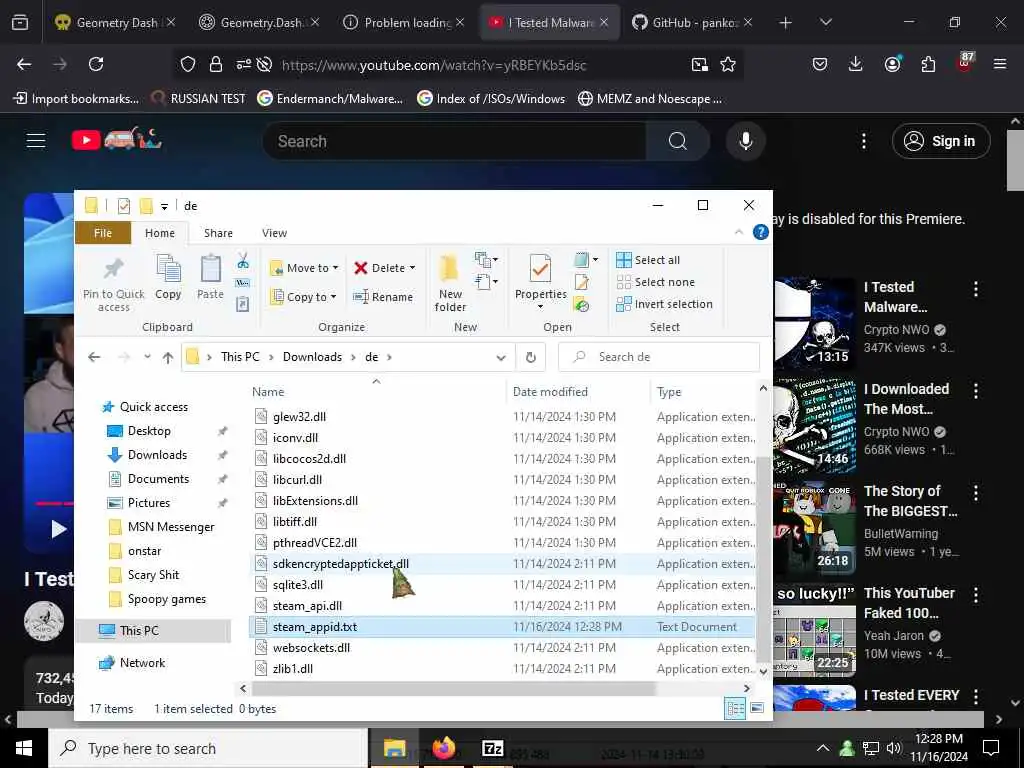This screenshot has height=768, width=1024.
Task: Show hidden system tray icons
Action: point(823,748)
